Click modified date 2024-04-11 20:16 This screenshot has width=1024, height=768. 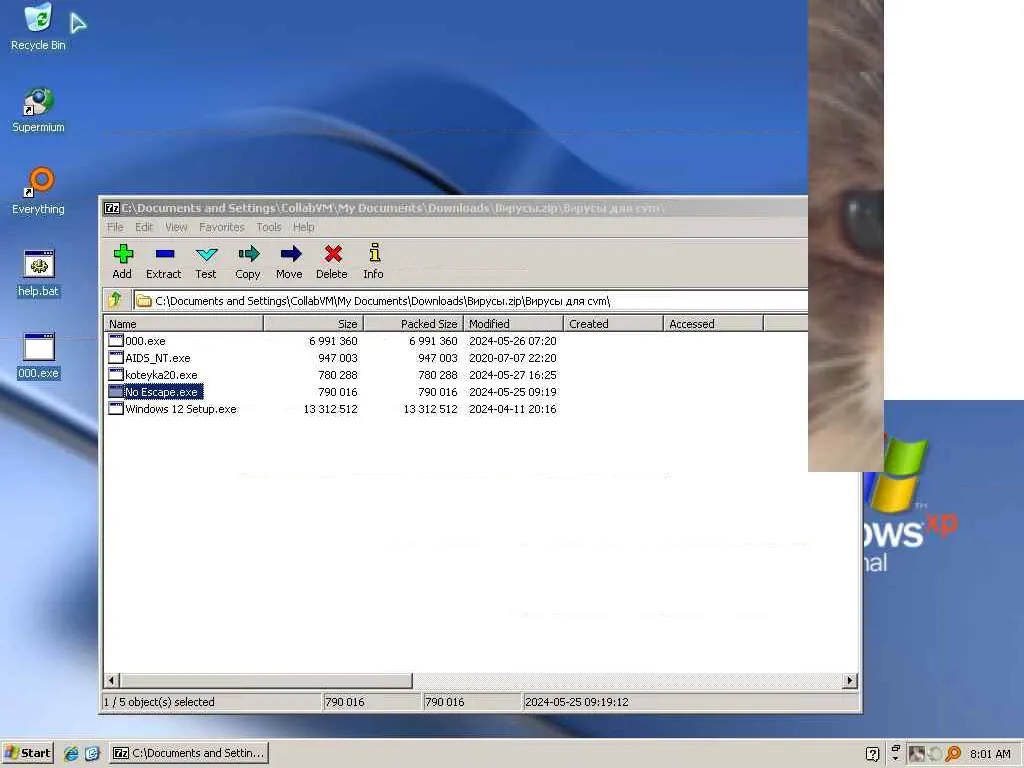point(513,409)
